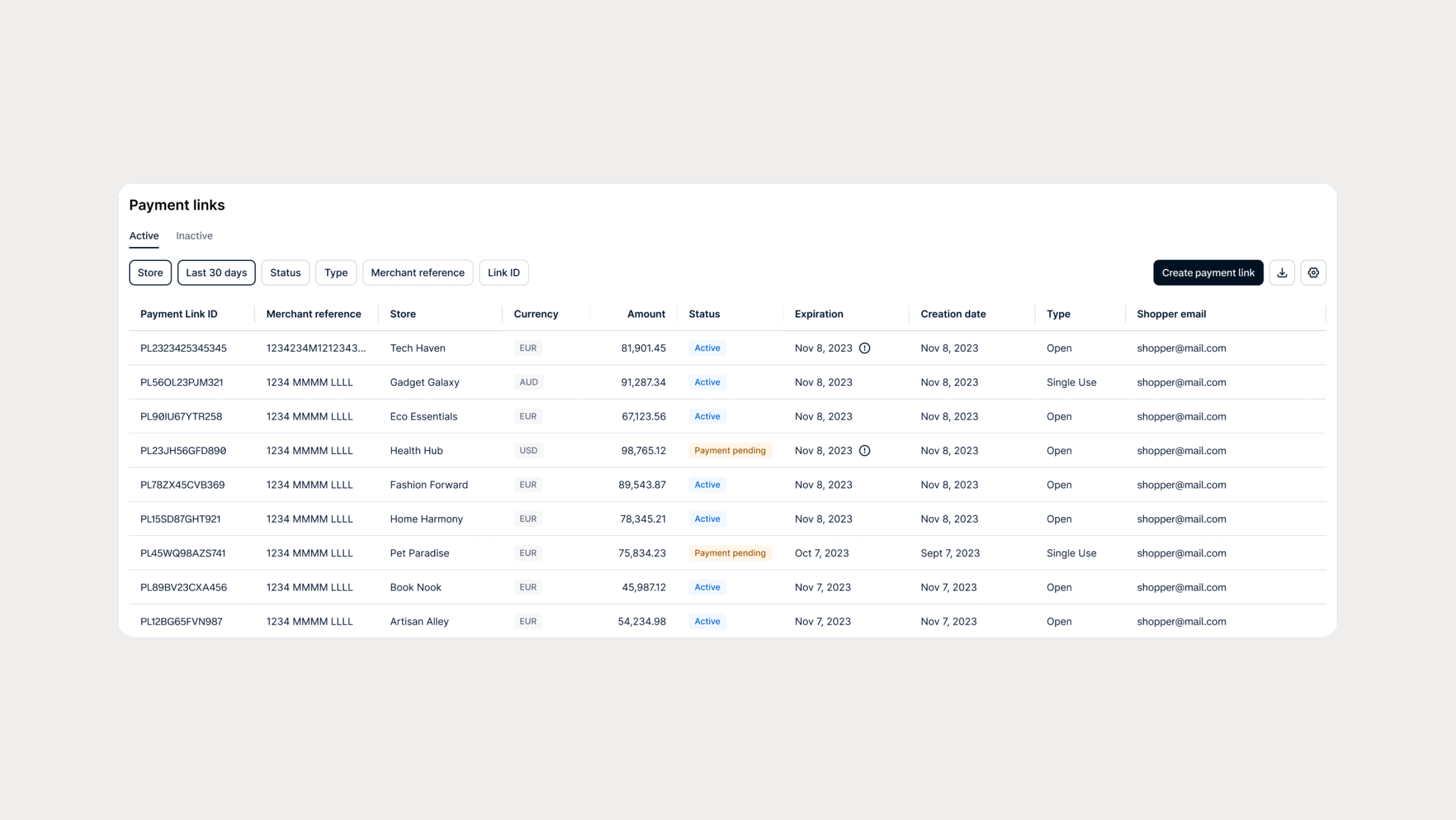Click the Amount column header

(645, 314)
